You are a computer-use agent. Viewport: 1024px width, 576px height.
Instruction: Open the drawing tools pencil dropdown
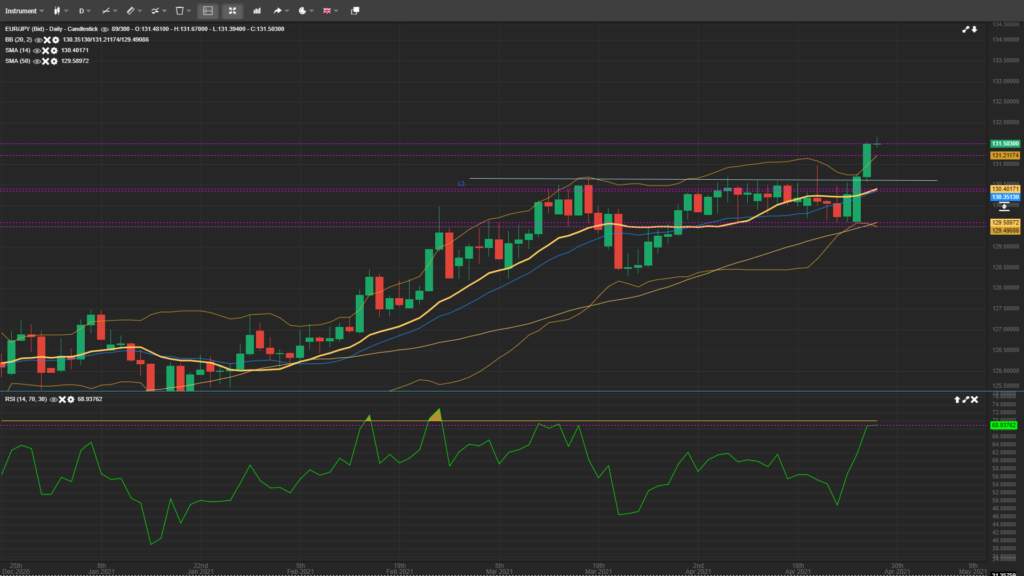tap(134, 10)
